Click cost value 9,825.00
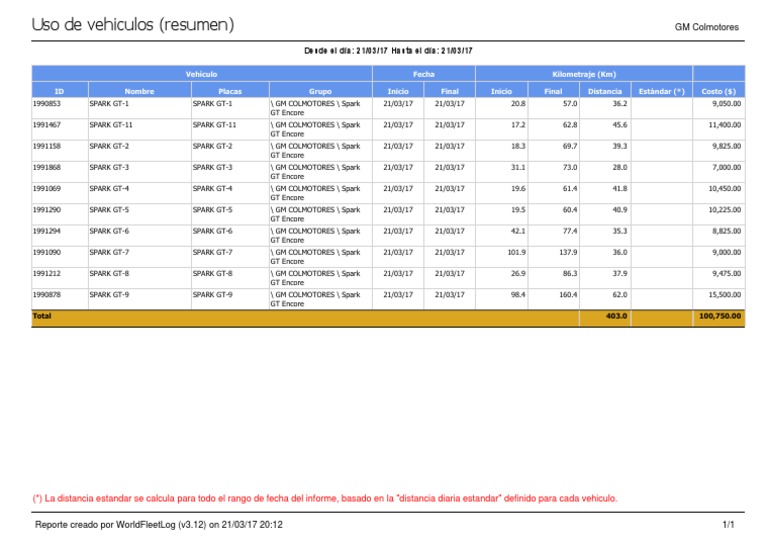Viewport: 768px width, 543px height. (726, 146)
